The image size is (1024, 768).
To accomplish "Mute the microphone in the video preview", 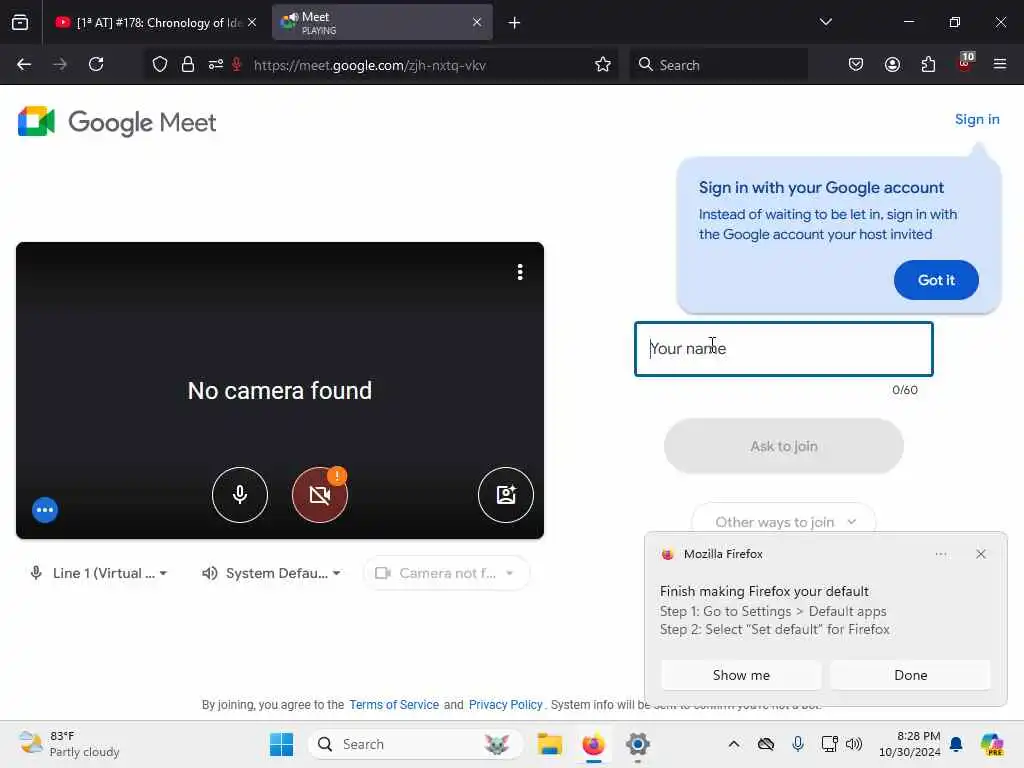I will pyautogui.click(x=240, y=495).
